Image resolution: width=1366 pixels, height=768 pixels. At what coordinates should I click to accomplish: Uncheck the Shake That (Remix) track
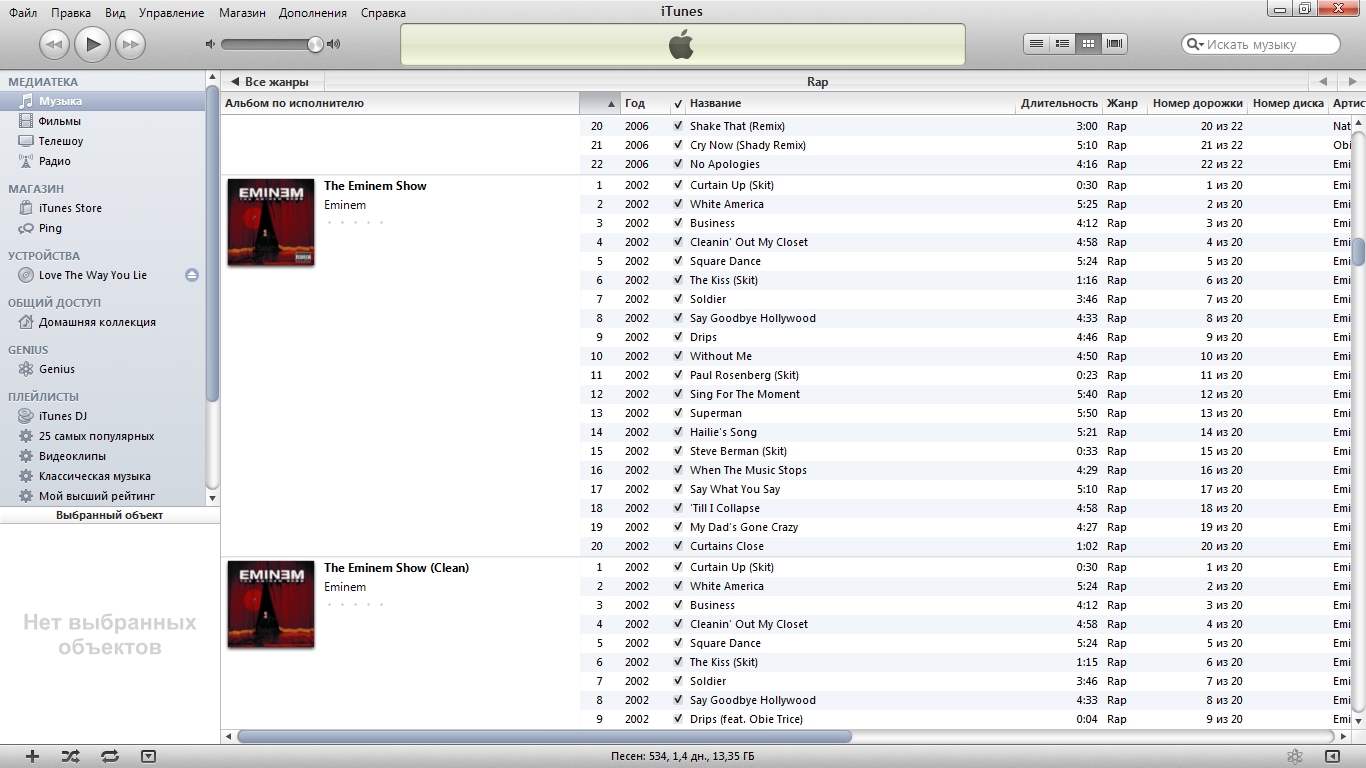pyautogui.click(x=678, y=126)
